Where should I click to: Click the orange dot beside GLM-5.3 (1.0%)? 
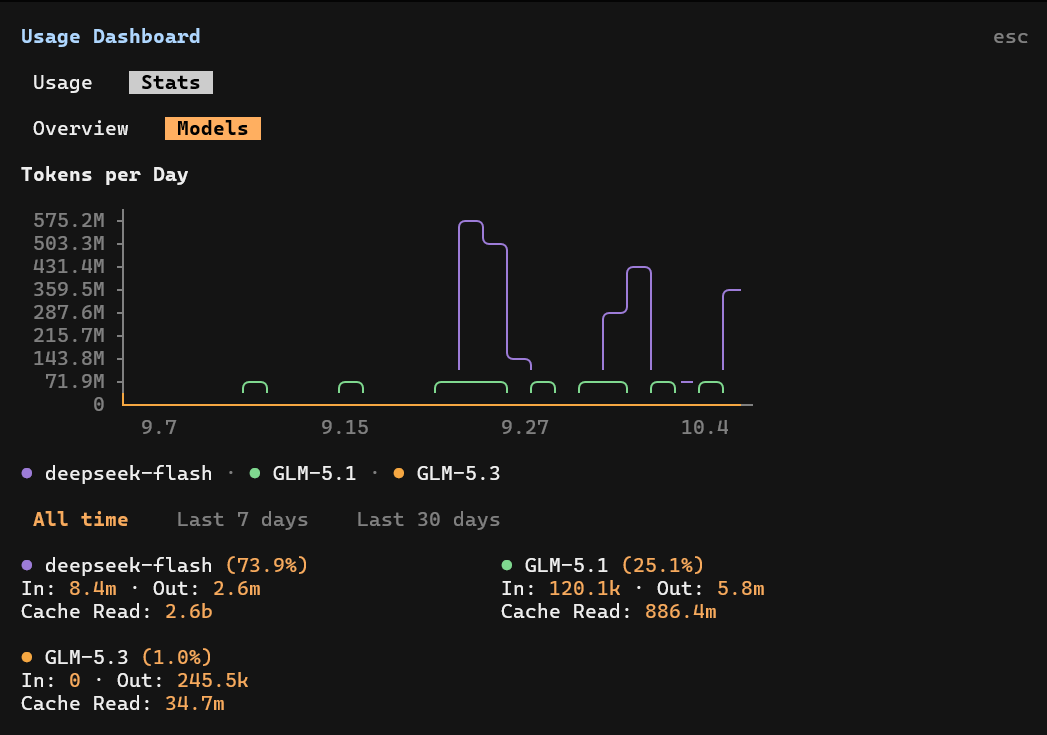coord(27,658)
